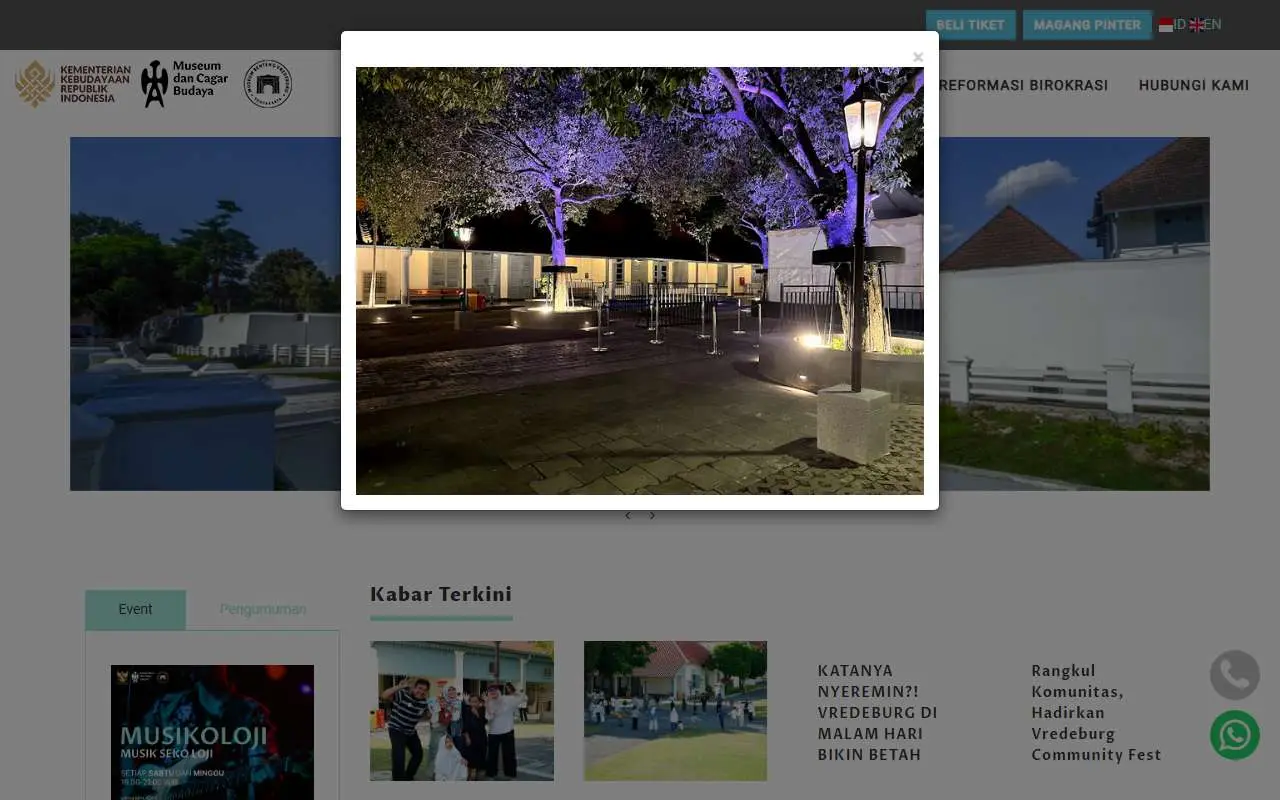Read 'KATANYA NYEREMIN?! VREDEBURG DI MALAM HARI' article
The image size is (1280, 800).
tap(878, 712)
